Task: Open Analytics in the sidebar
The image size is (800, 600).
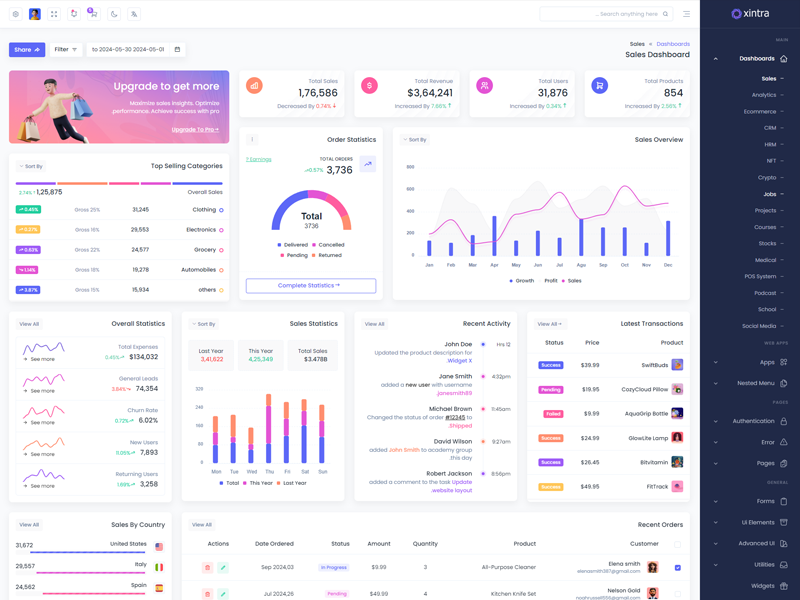Action: pyautogui.click(x=765, y=95)
